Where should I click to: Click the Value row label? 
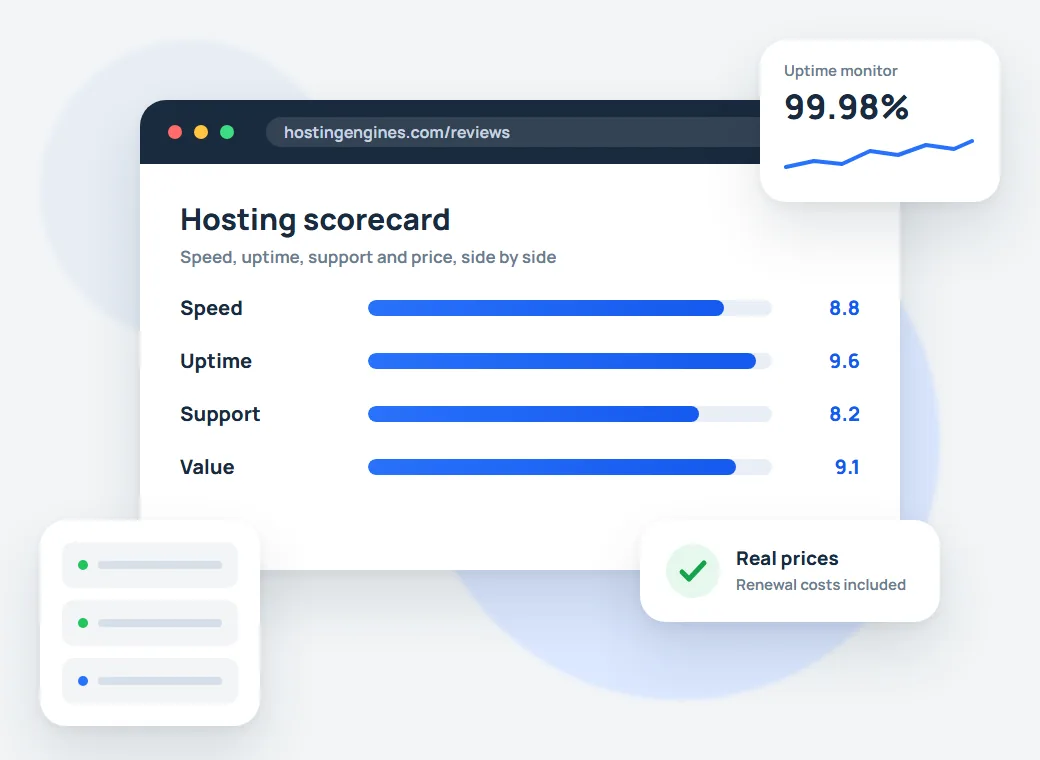point(207,467)
